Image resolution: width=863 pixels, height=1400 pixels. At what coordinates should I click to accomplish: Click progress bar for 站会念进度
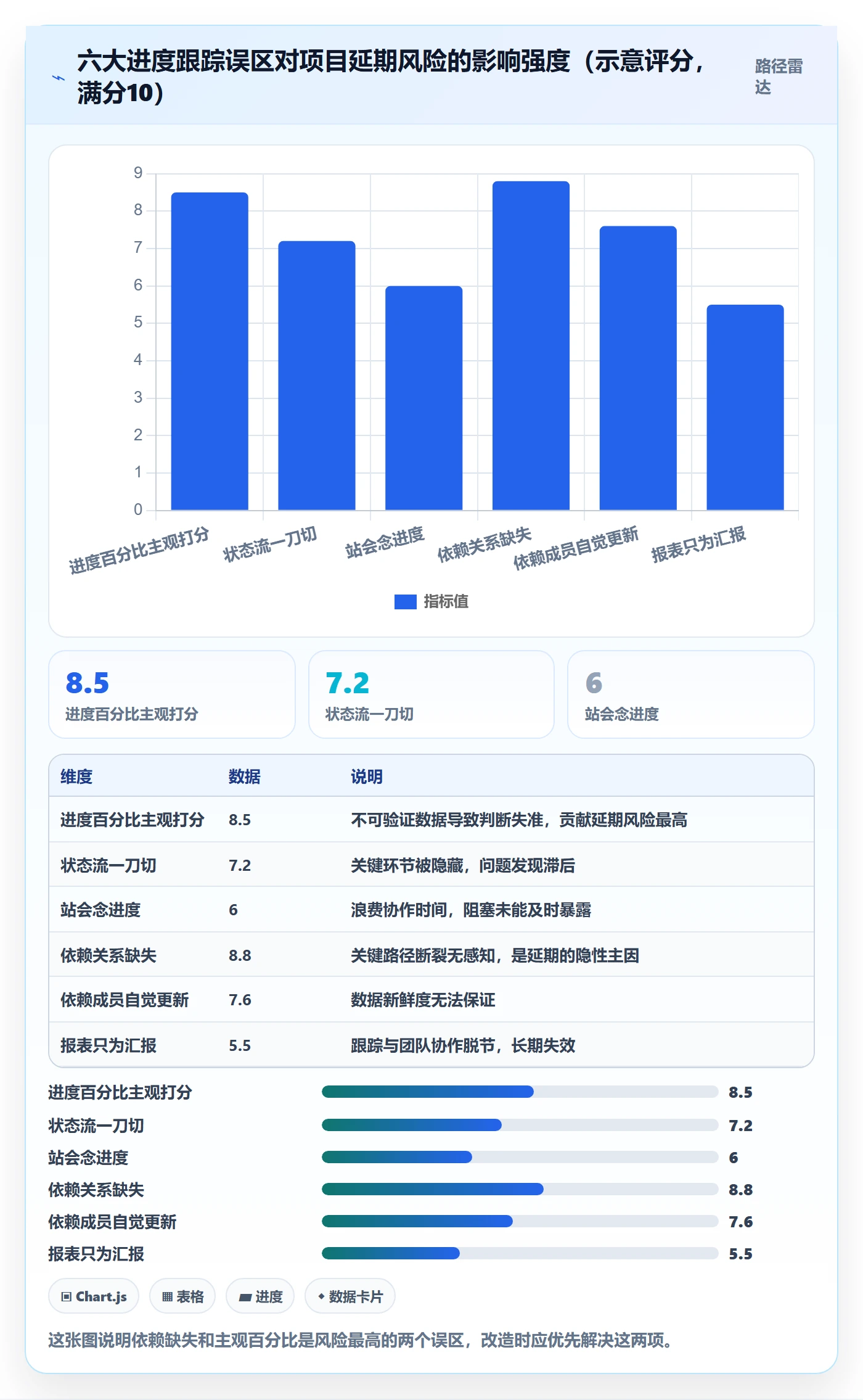[x=520, y=1157]
